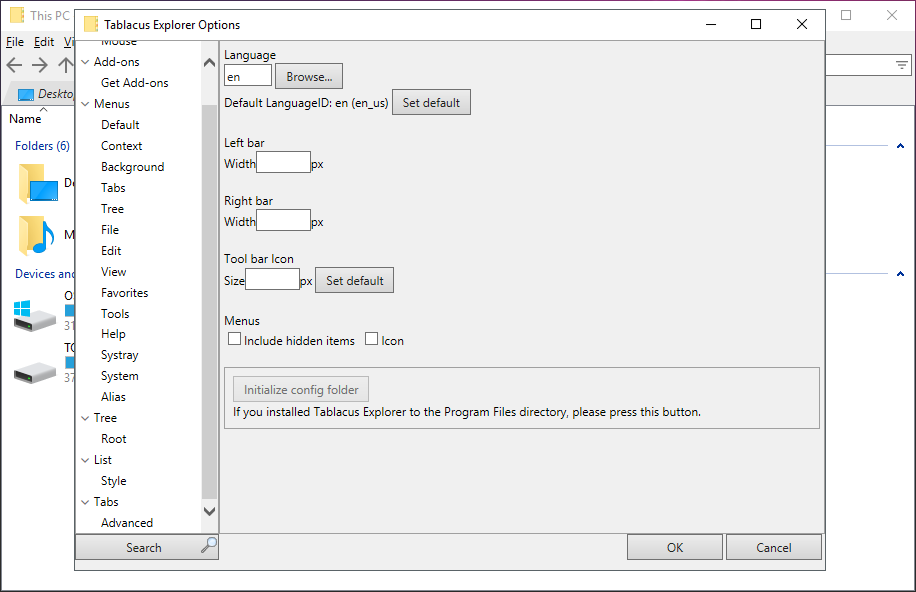Open the File menu in This PC window
This screenshot has height=592, width=916.
[15, 42]
